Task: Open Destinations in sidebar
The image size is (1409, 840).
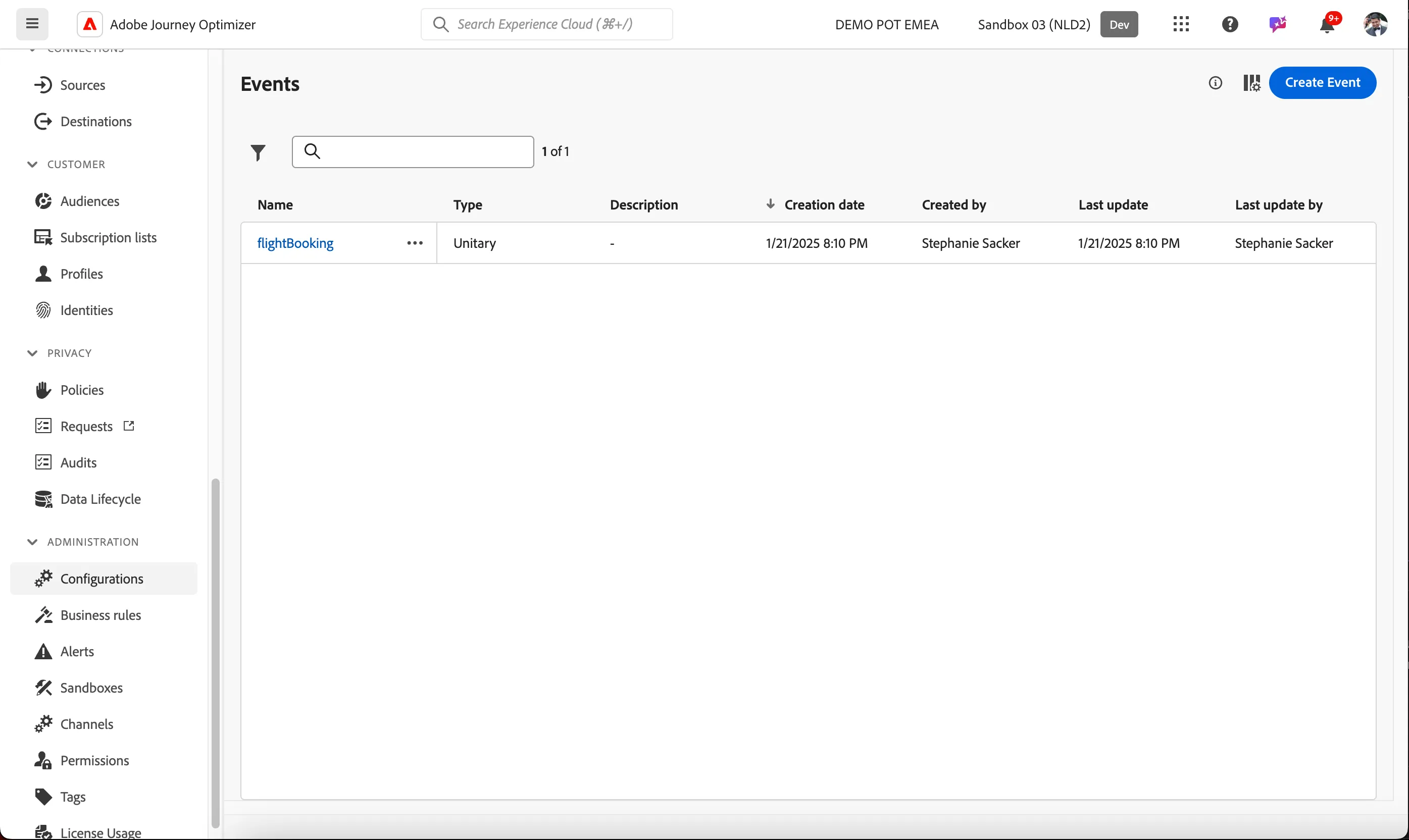Action: pos(83,121)
